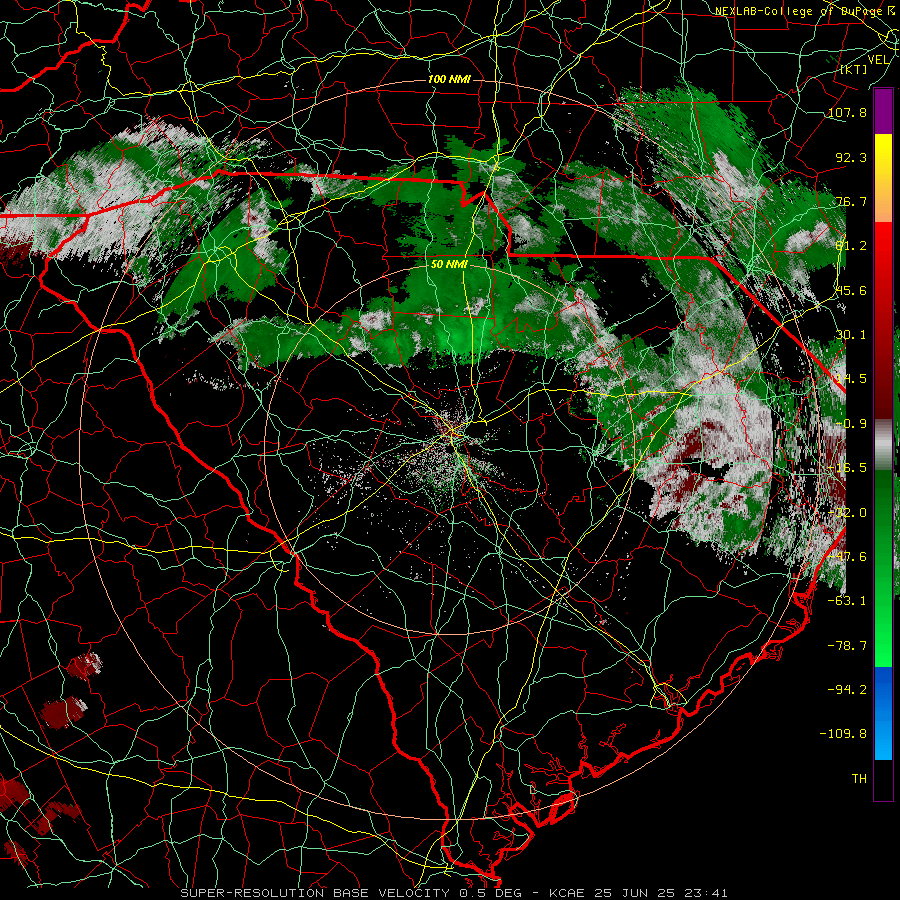
Task: Click the 50 NMI range ring label
Action: [x=449, y=265]
